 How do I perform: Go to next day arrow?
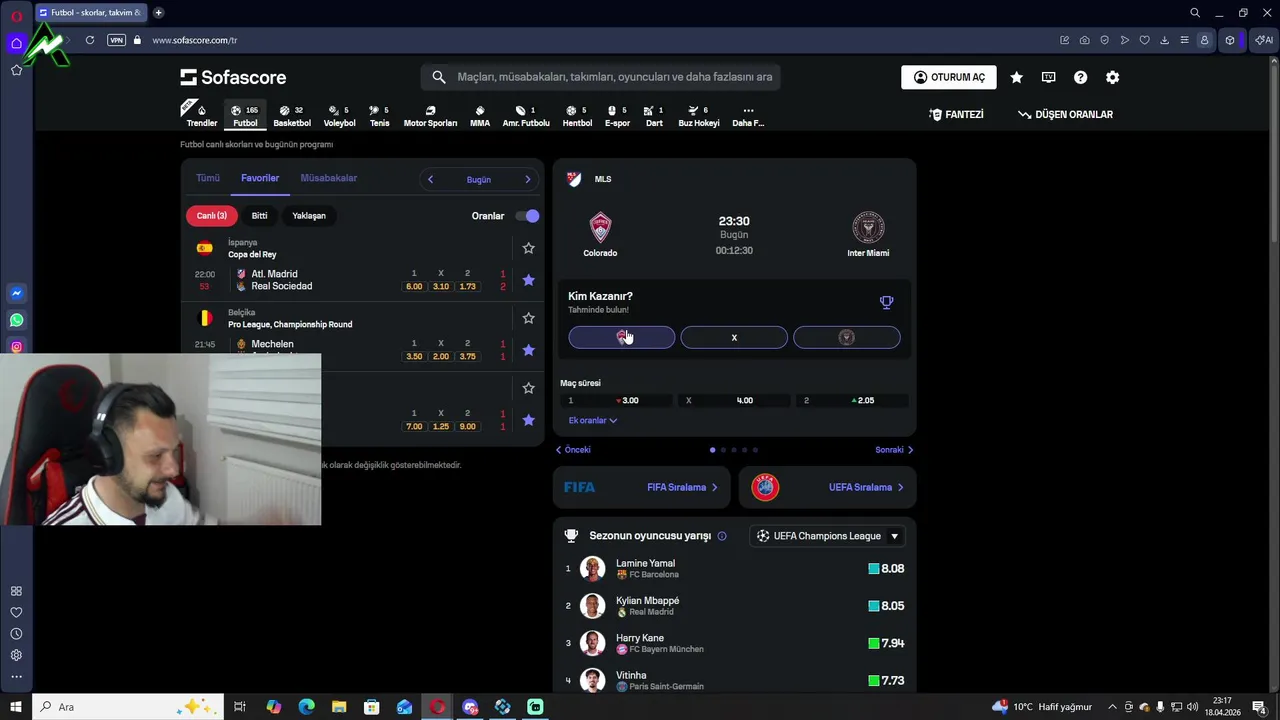[x=527, y=180]
